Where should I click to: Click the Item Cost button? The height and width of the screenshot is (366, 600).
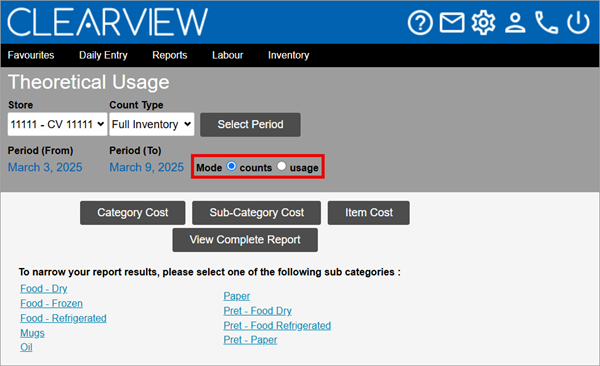(368, 212)
